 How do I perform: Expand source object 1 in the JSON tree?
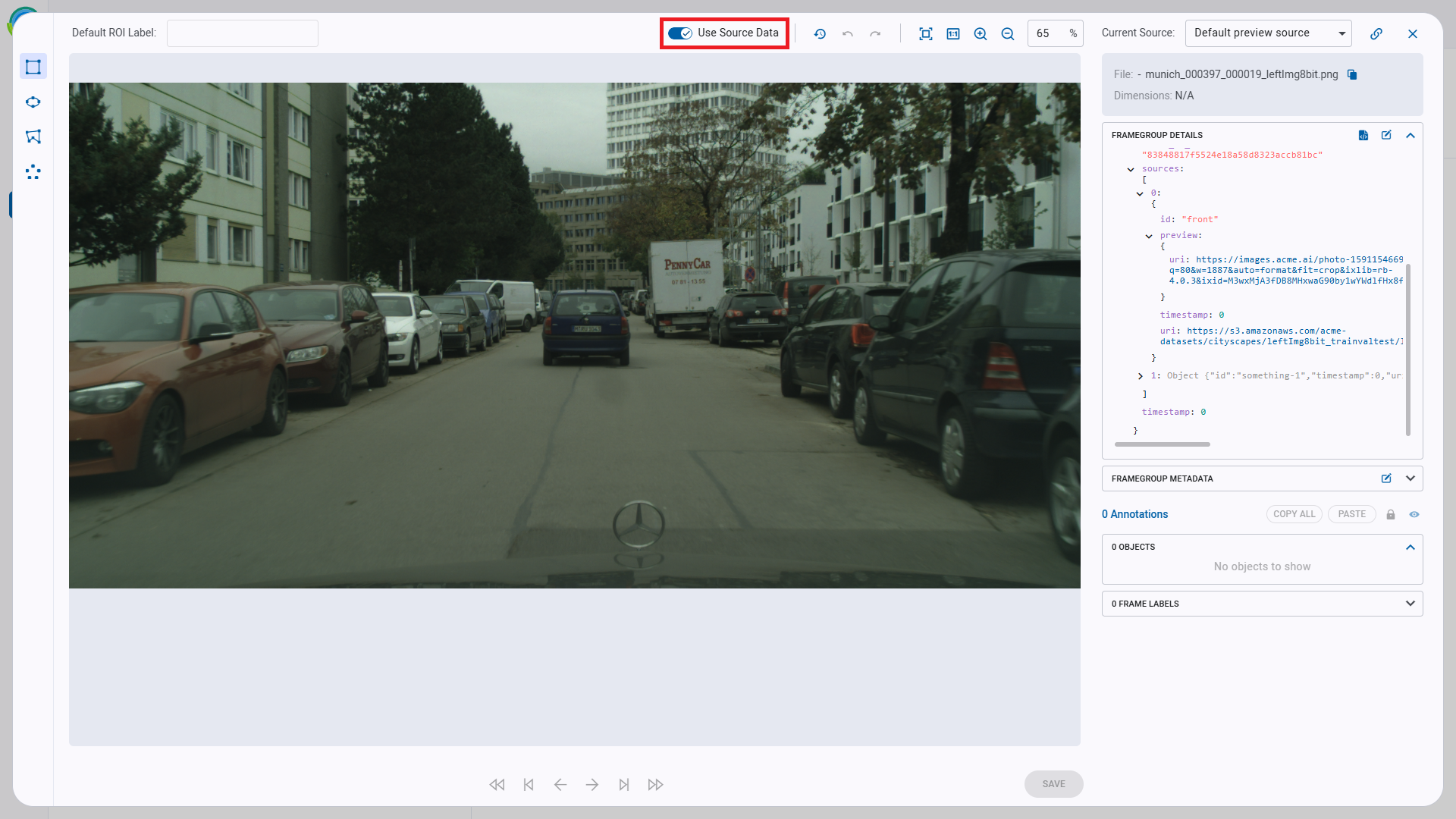click(1141, 375)
